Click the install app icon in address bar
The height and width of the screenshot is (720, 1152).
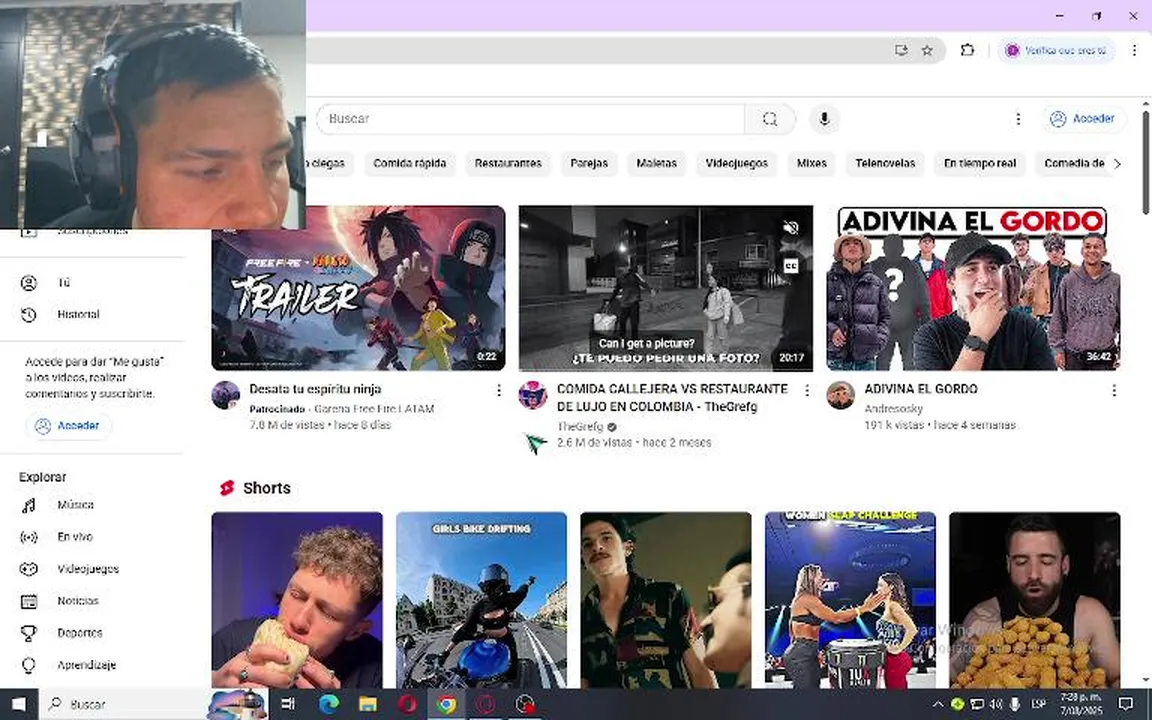pyautogui.click(x=901, y=51)
